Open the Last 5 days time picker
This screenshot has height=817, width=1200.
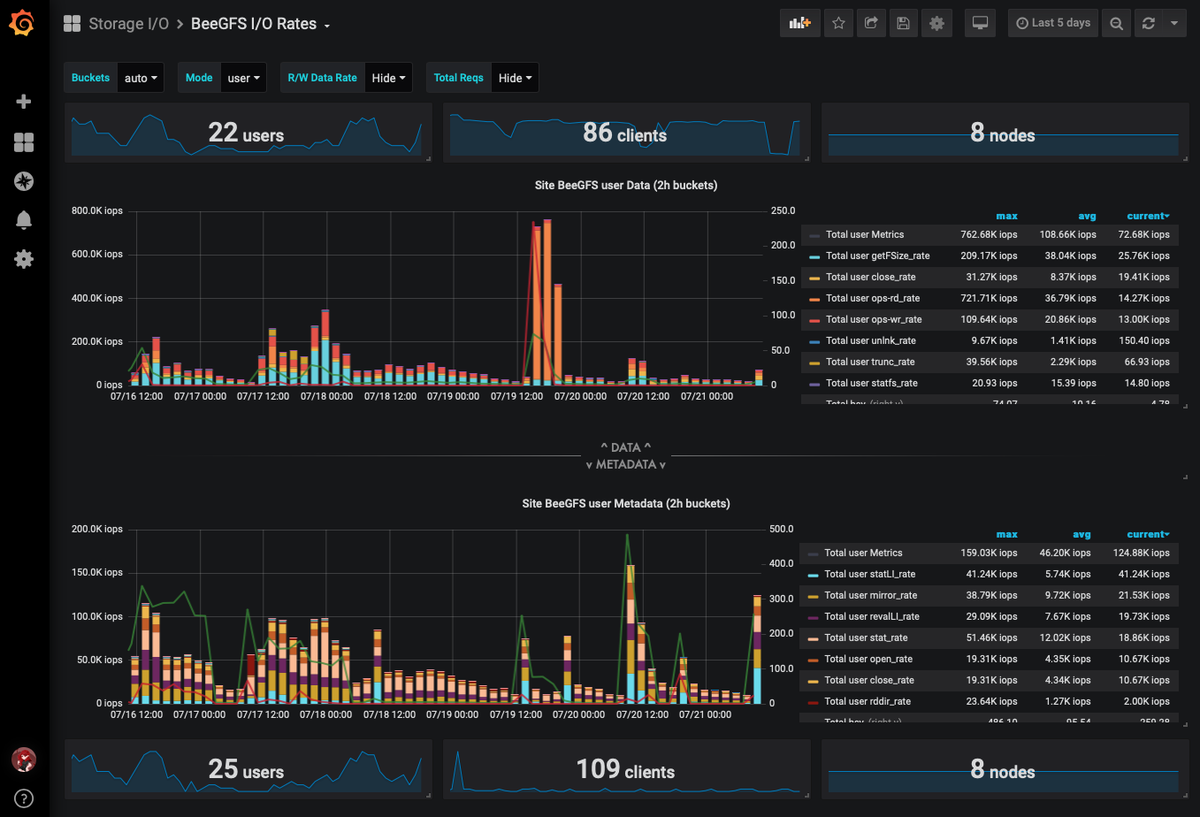tap(1053, 23)
